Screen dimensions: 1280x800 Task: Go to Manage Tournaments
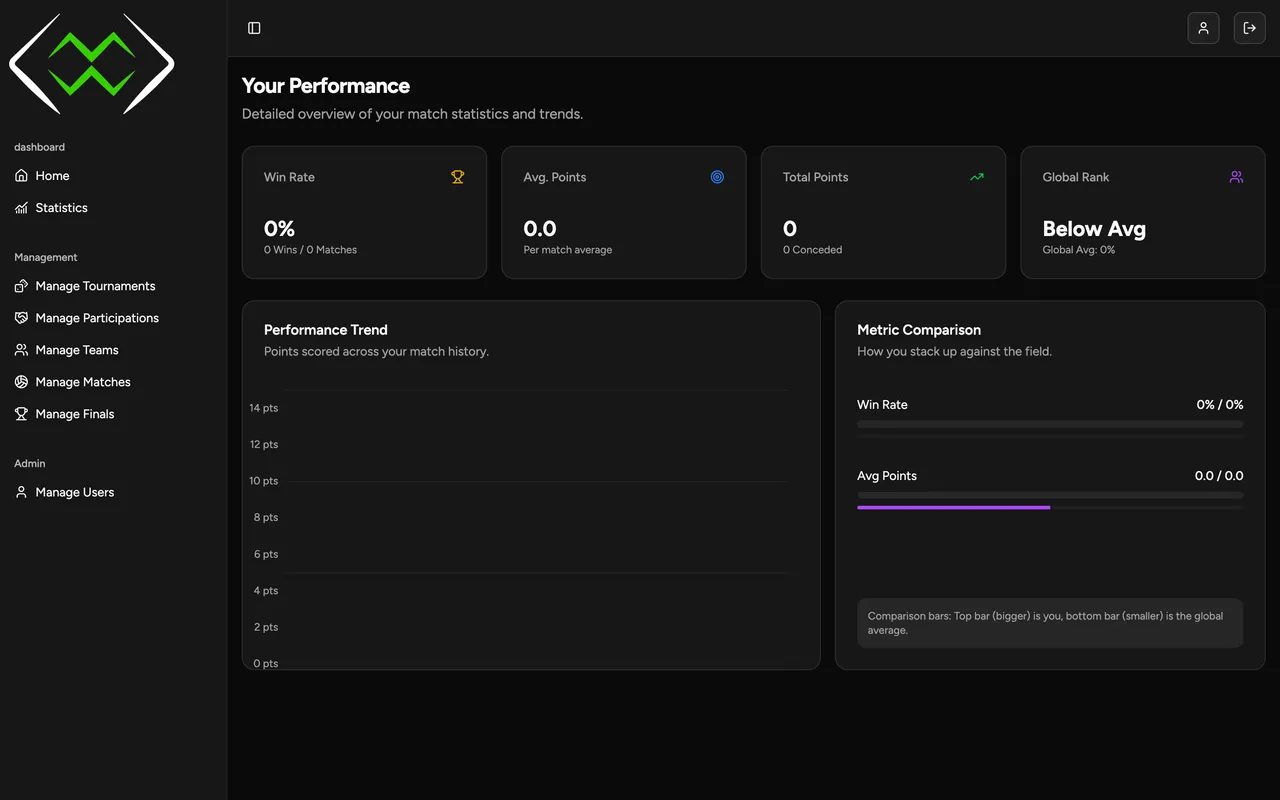tap(113, 286)
